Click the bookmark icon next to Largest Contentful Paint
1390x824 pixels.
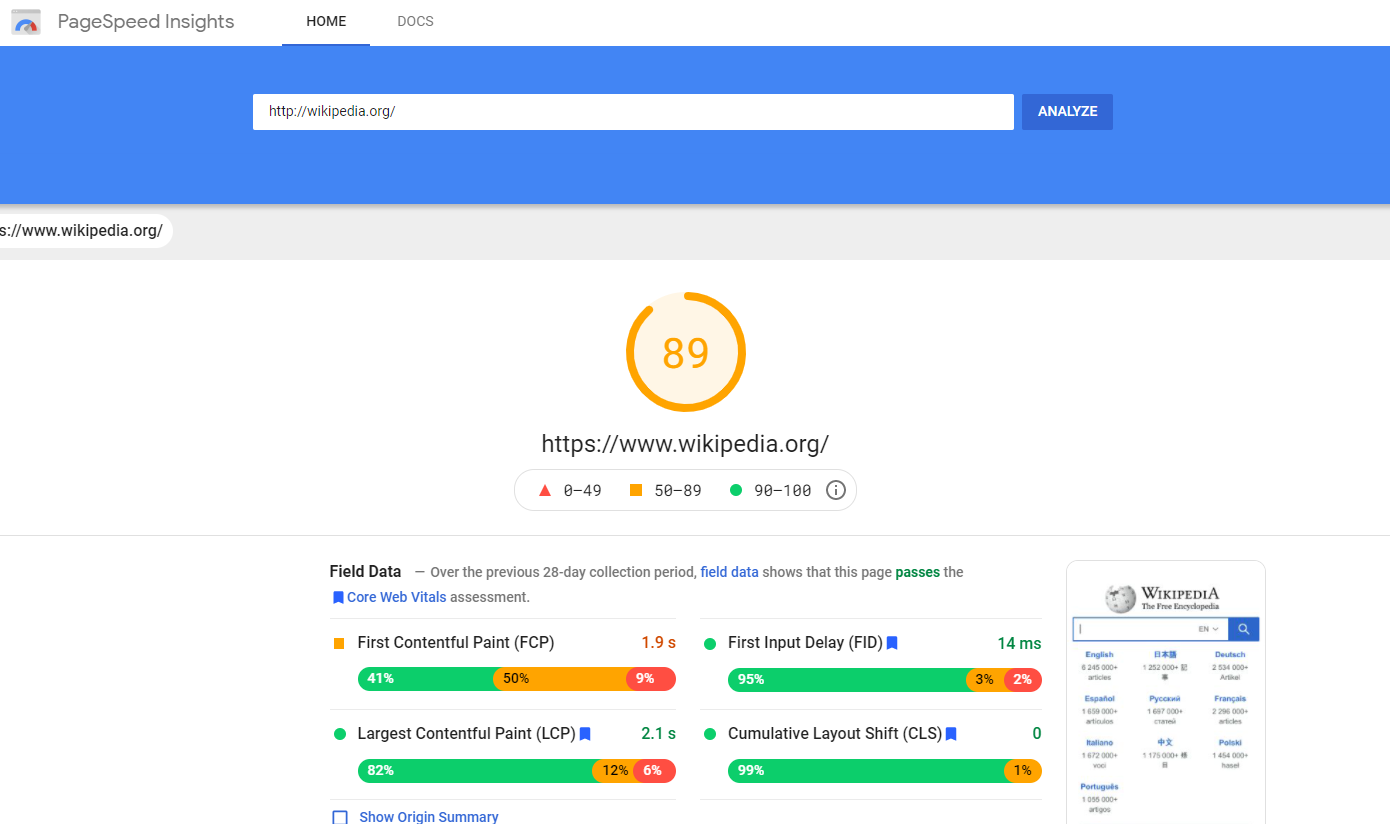pos(585,734)
